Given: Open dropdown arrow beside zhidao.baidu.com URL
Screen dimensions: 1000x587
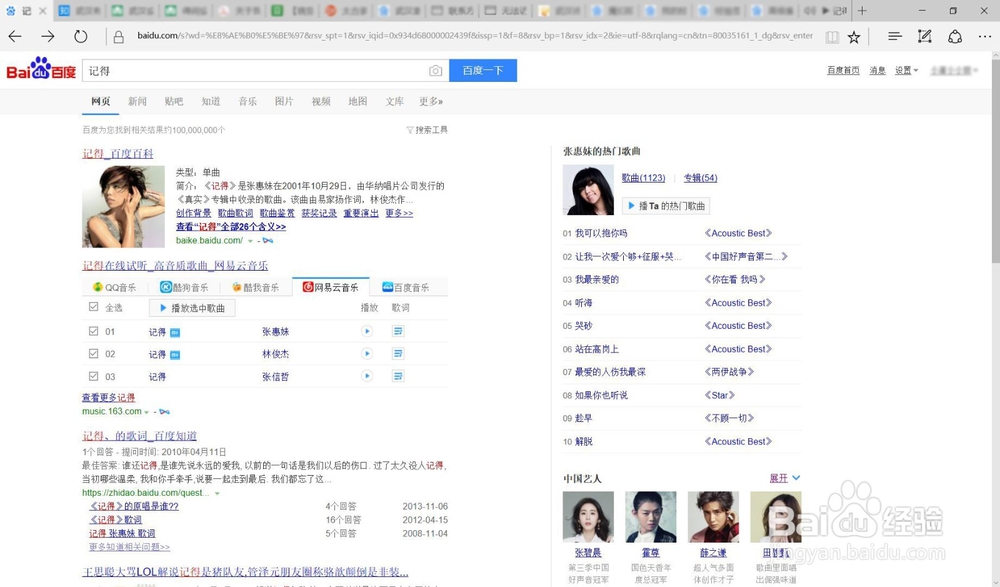Looking at the screenshot, I should tap(217, 493).
